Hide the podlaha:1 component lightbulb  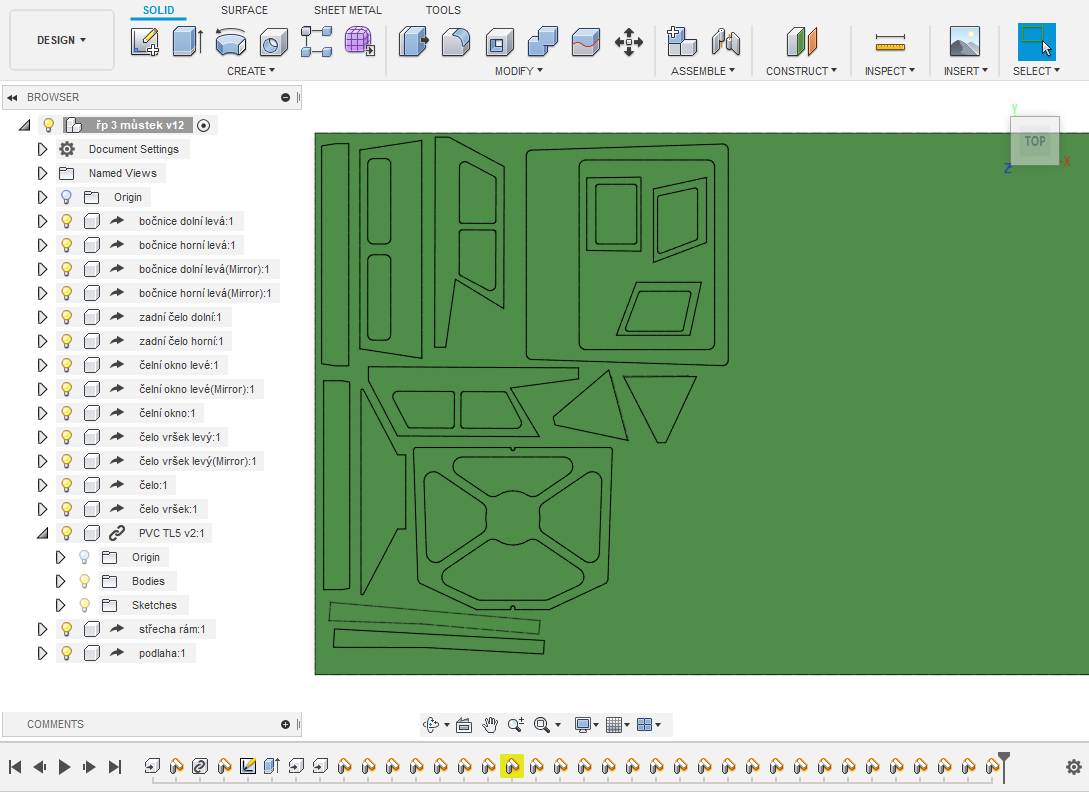[x=67, y=653]
